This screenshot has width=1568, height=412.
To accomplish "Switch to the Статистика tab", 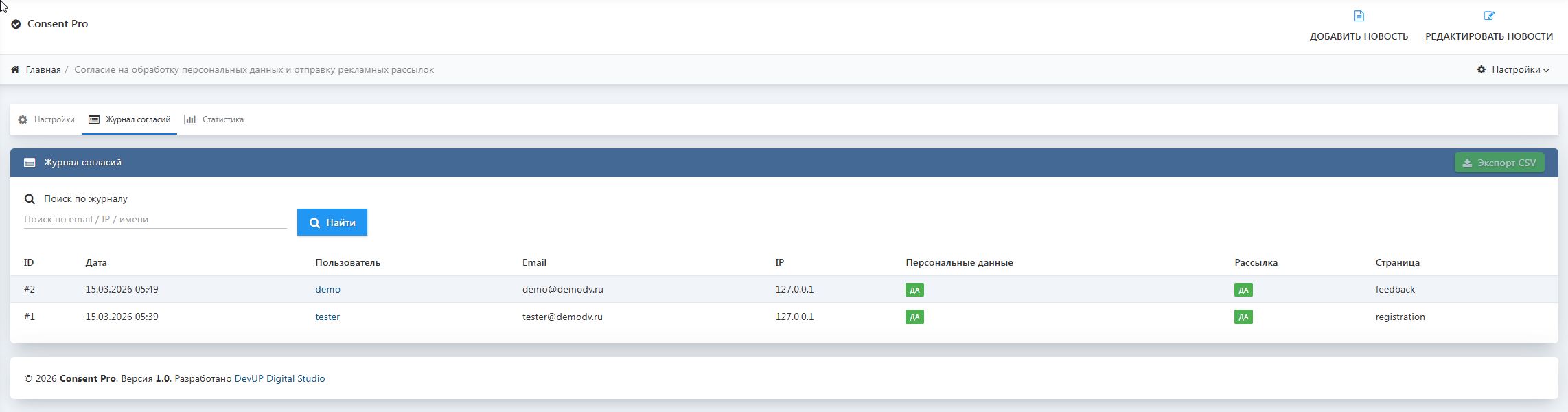I will point(222,119).
